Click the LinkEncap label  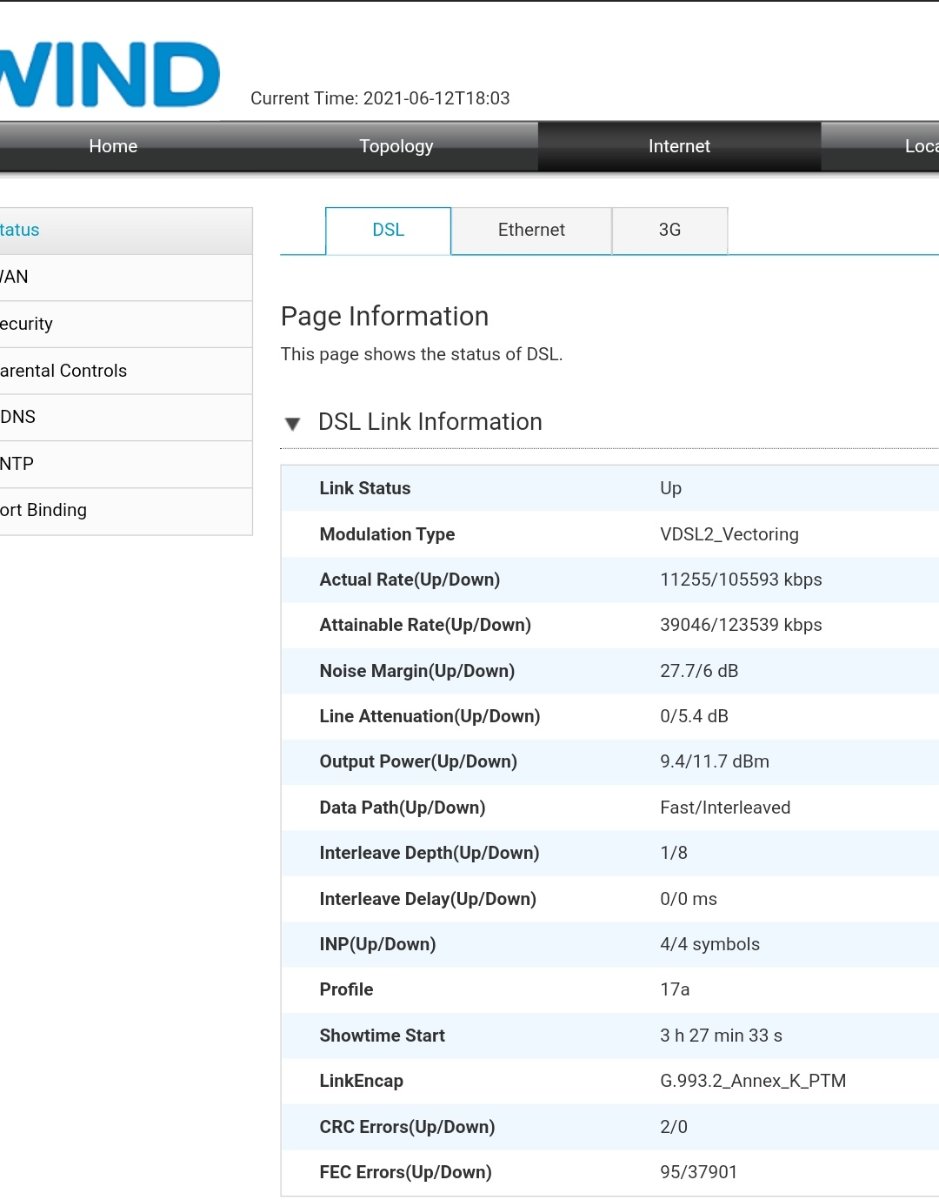pyautogui.click(x=361, y=1081)
